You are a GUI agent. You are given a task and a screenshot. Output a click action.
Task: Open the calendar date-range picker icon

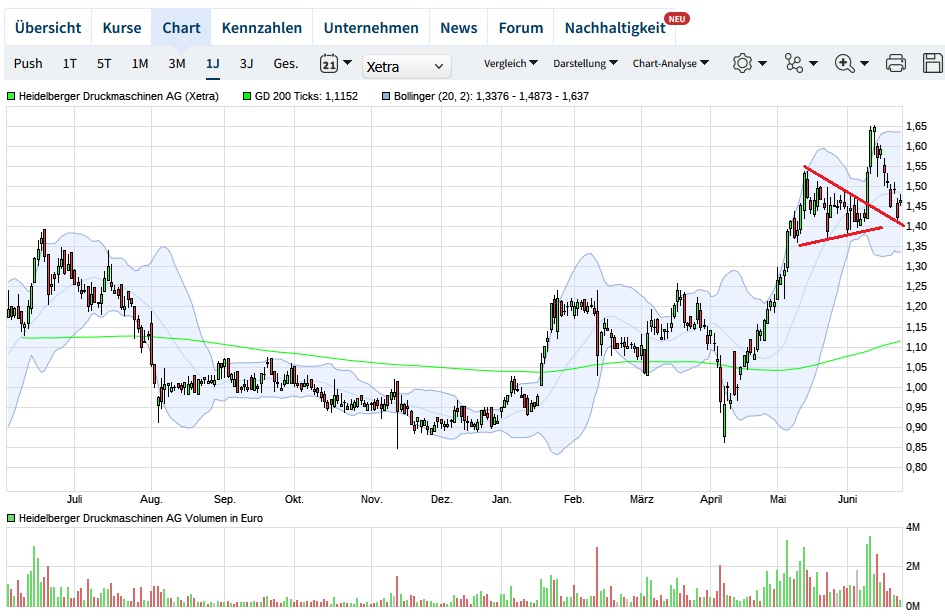(330, 62)
